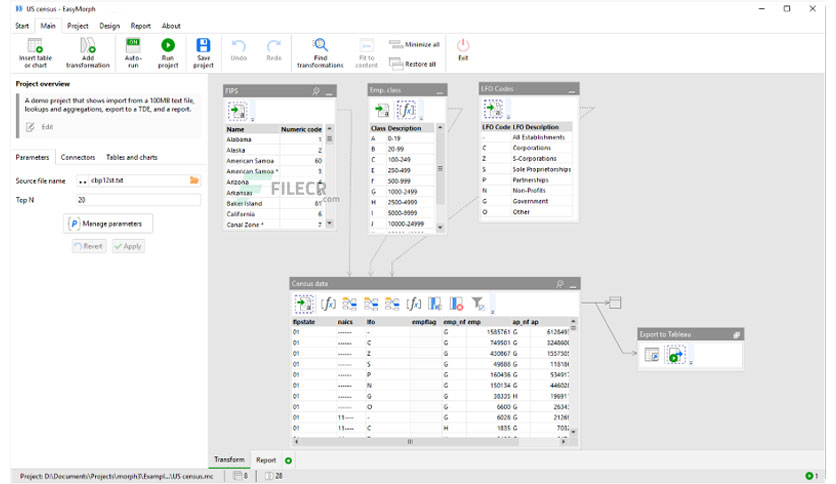836x484 pixels.
Task: Open the Project menu tab
Action: [x=78, y=26]
